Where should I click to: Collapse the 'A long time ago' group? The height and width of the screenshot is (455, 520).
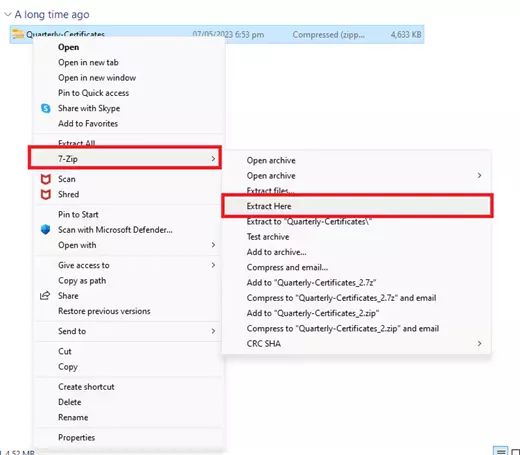point(7,14)
